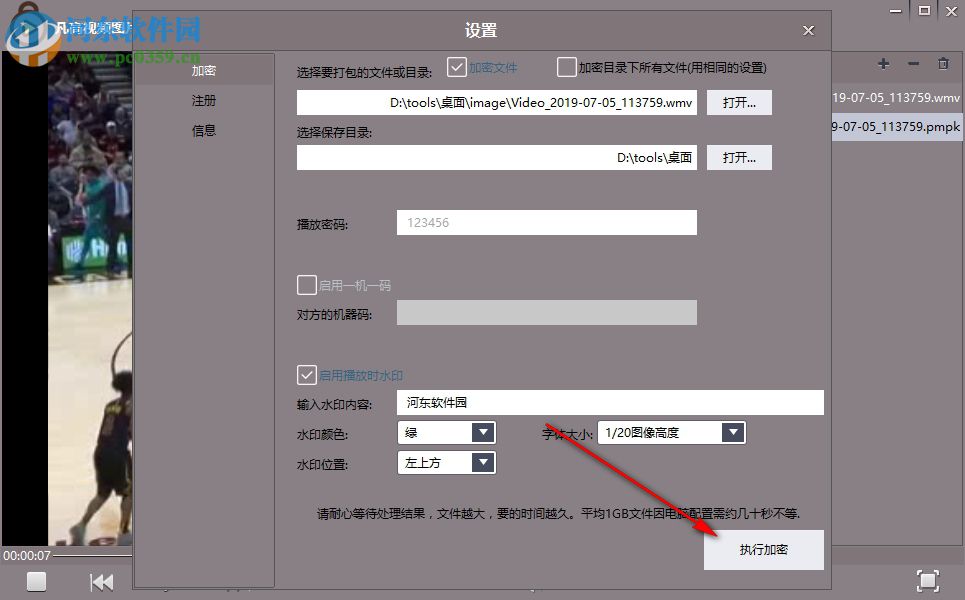This screenshot has width=965, height=600.
Task: Disable the 启用播放时水印 checkbox
Action: click(307, 375)
